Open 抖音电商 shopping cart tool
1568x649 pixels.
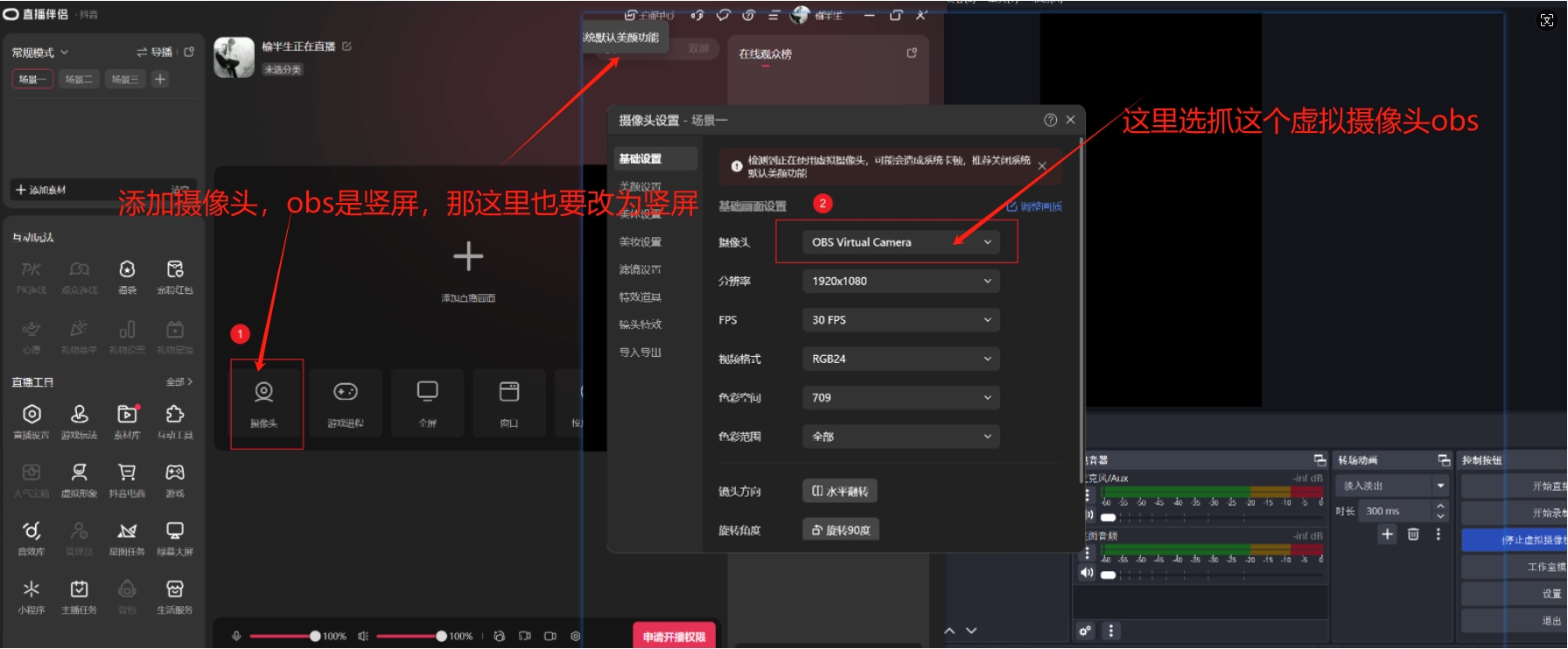127,480
